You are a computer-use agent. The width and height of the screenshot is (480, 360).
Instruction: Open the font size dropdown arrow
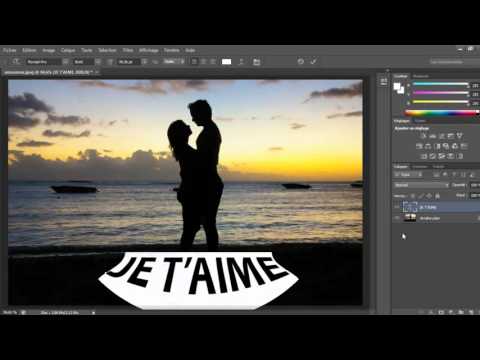tap(144, 62)
